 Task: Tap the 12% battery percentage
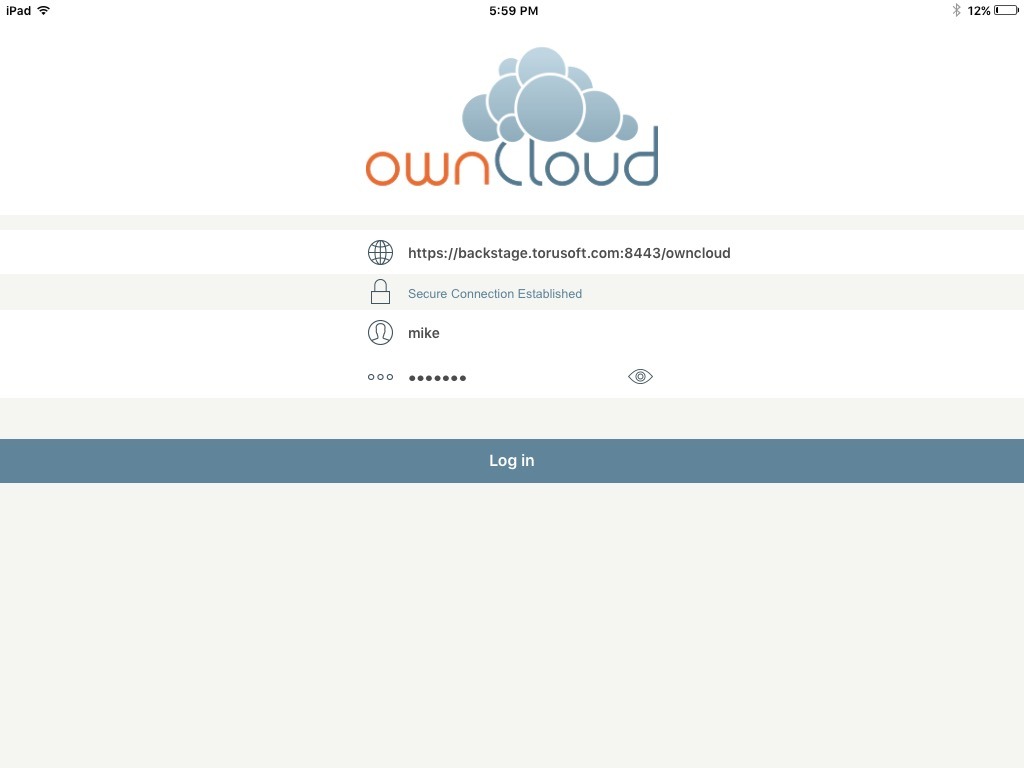979,10
